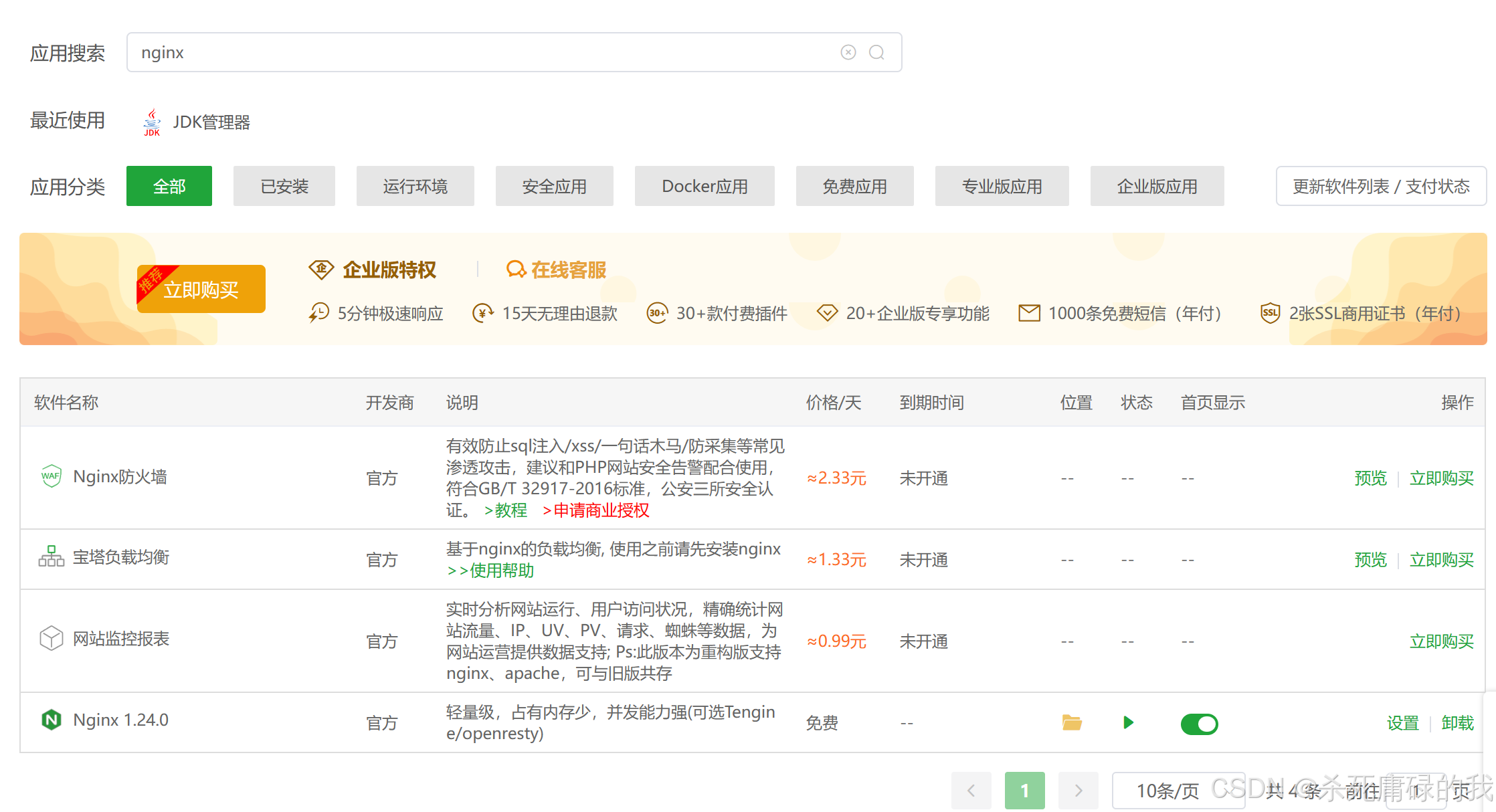Click the online support chat icon
This screenshot has height=812, width=1496.
(516, 270)
